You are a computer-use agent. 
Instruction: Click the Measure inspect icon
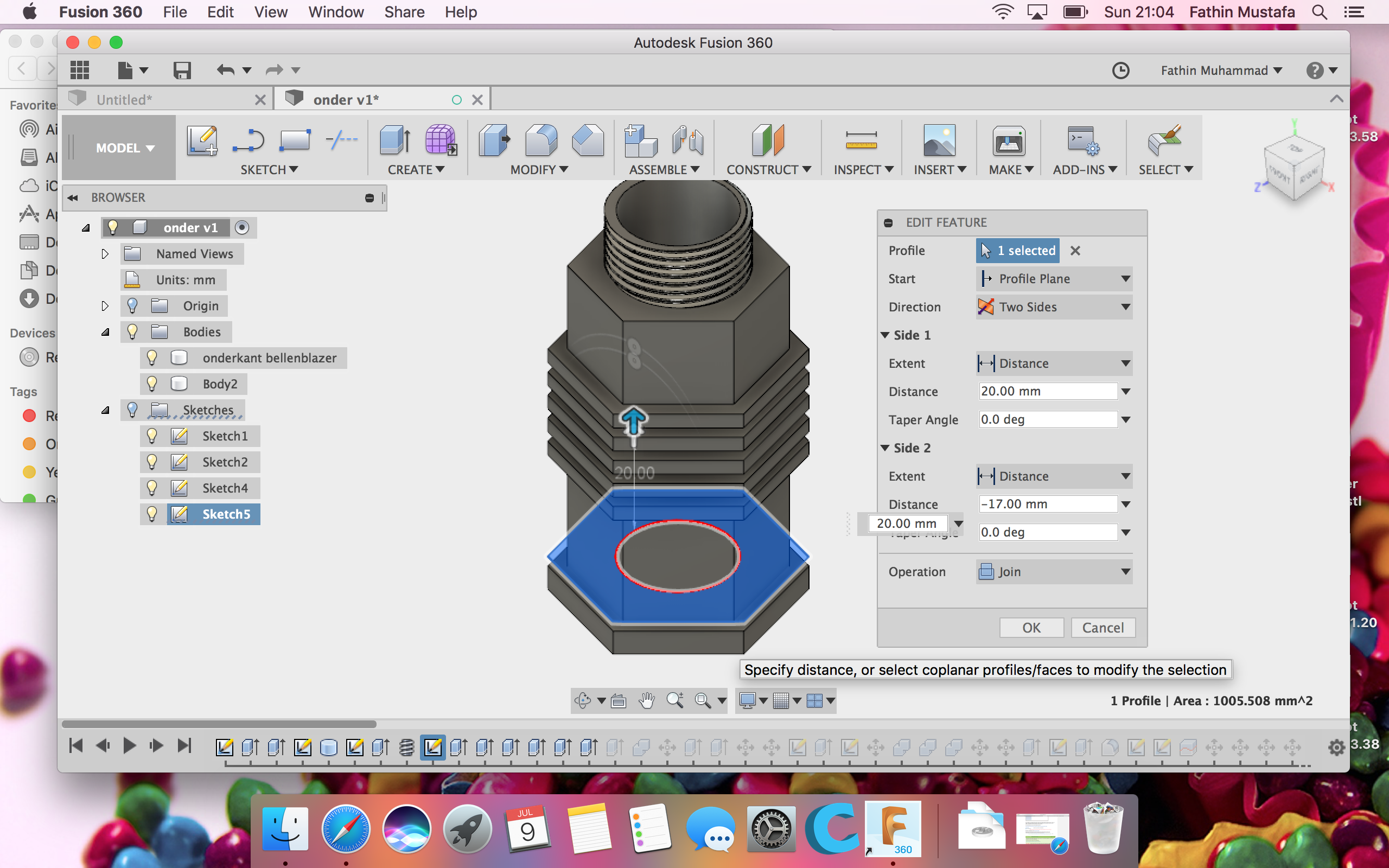click(862, 141)
